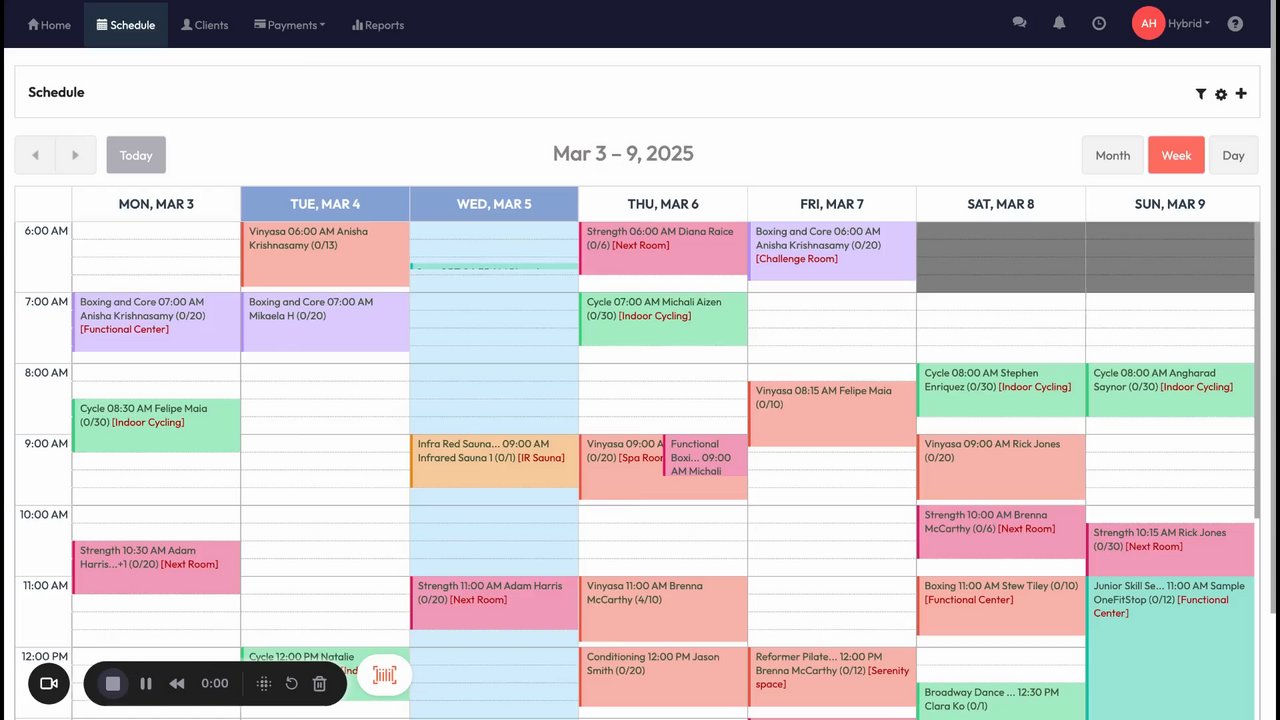The height and width of the screenshot is (720, 1280).
Task: Open Conditioning 12:00 PM Jason Smith class
Action: click(663, 677)
